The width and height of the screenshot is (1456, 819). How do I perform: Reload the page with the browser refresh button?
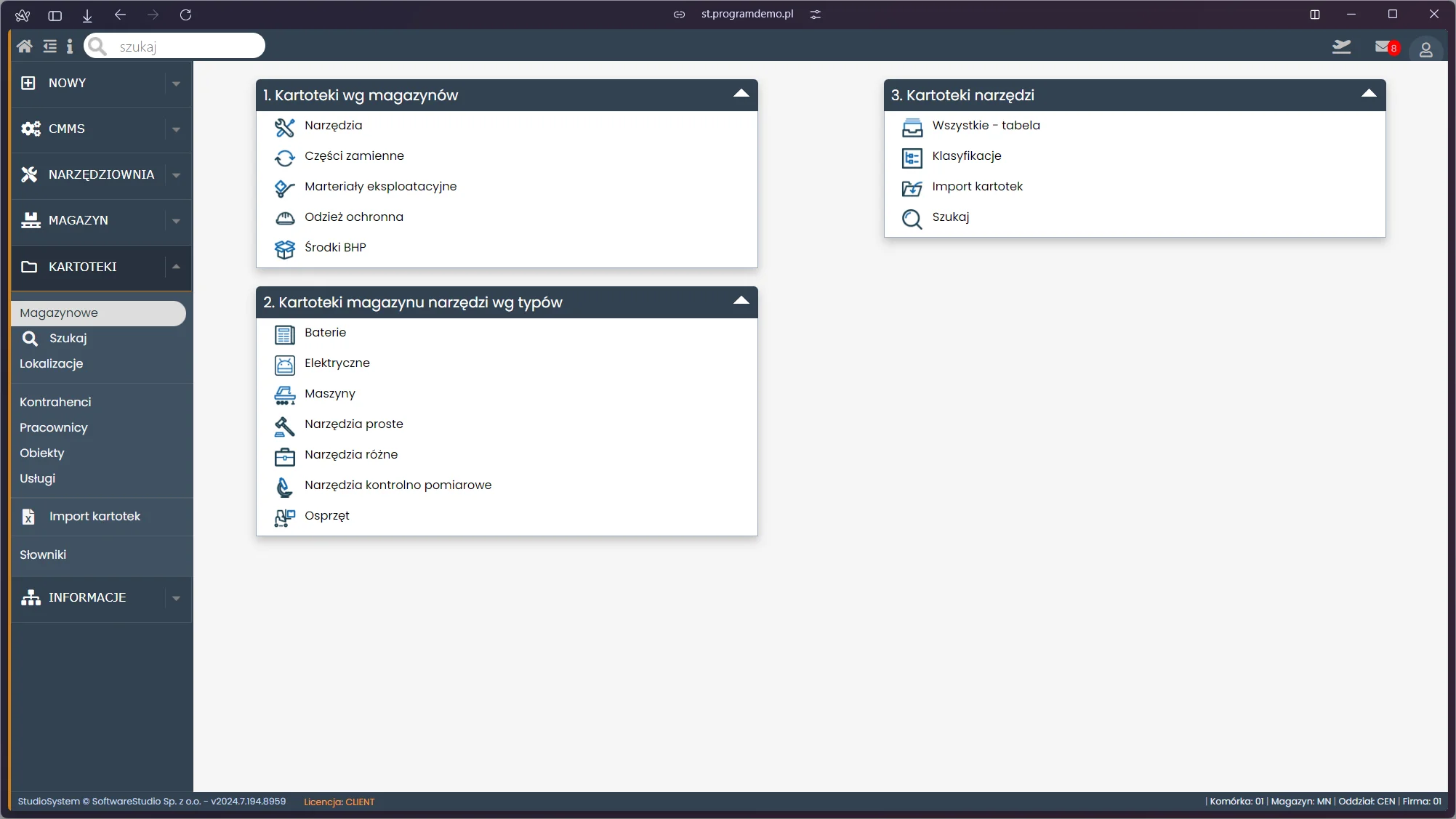[x=185, y=15]
